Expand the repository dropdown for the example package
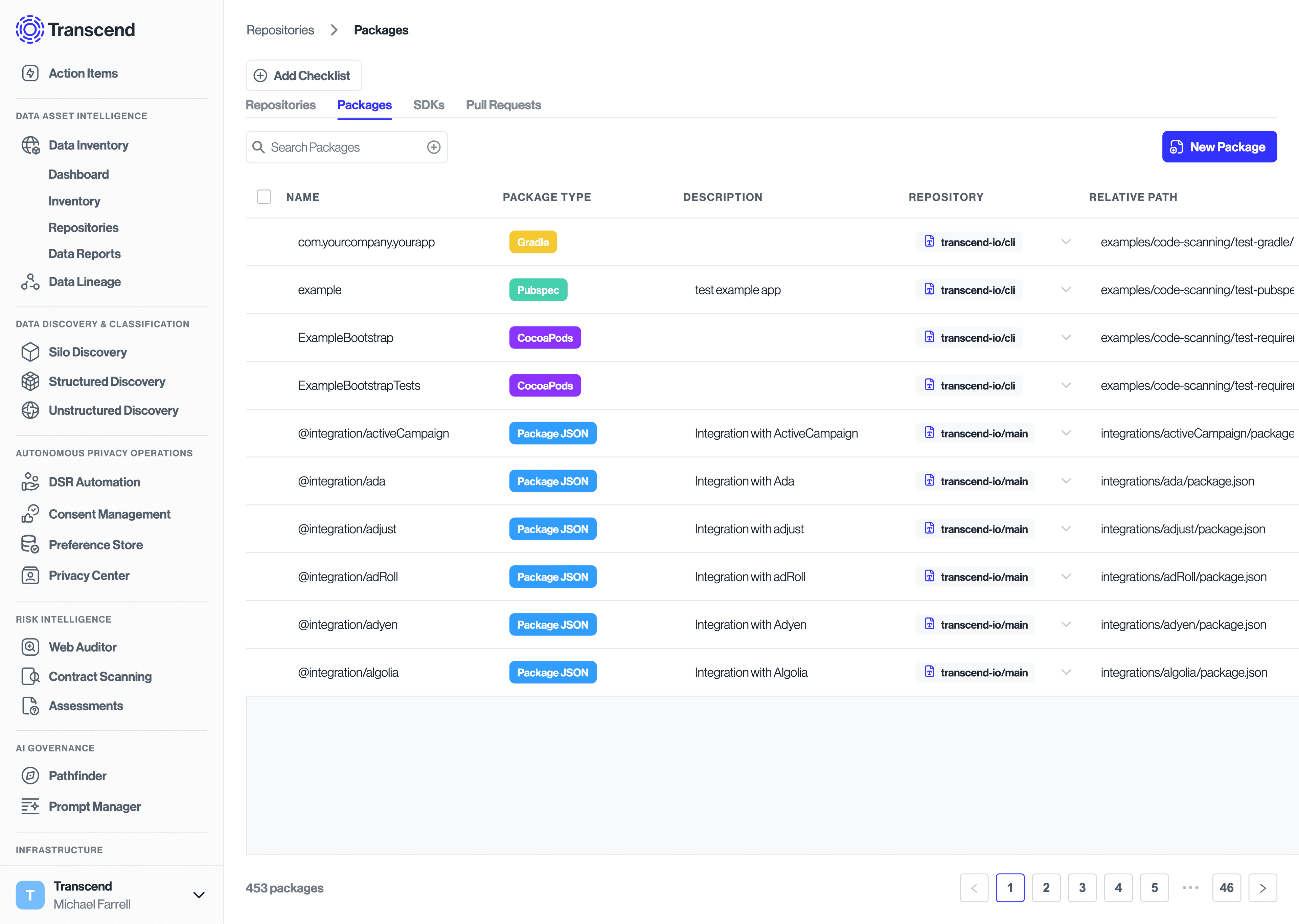This screenshot has height=924, width=1299. click(x=1066, y=290)
